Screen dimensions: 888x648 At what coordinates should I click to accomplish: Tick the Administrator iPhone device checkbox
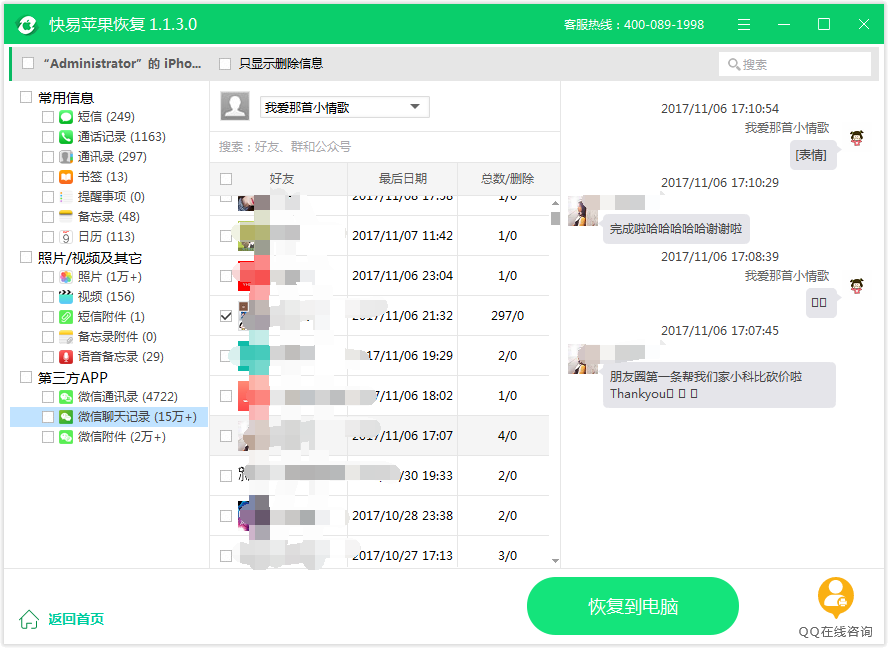[x=28, y=63]
